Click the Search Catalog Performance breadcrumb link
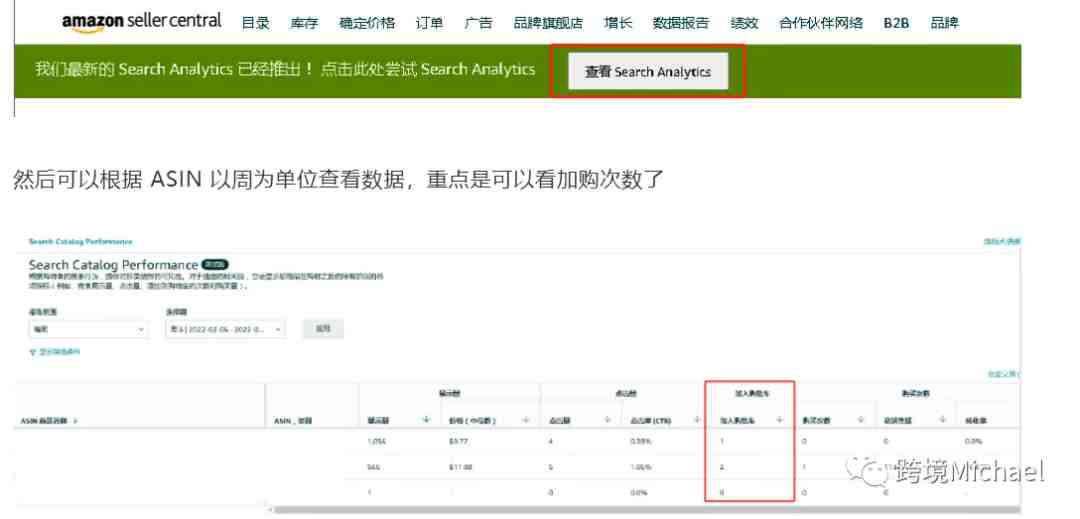This screenshot has height=519, width=1080. 81,242
